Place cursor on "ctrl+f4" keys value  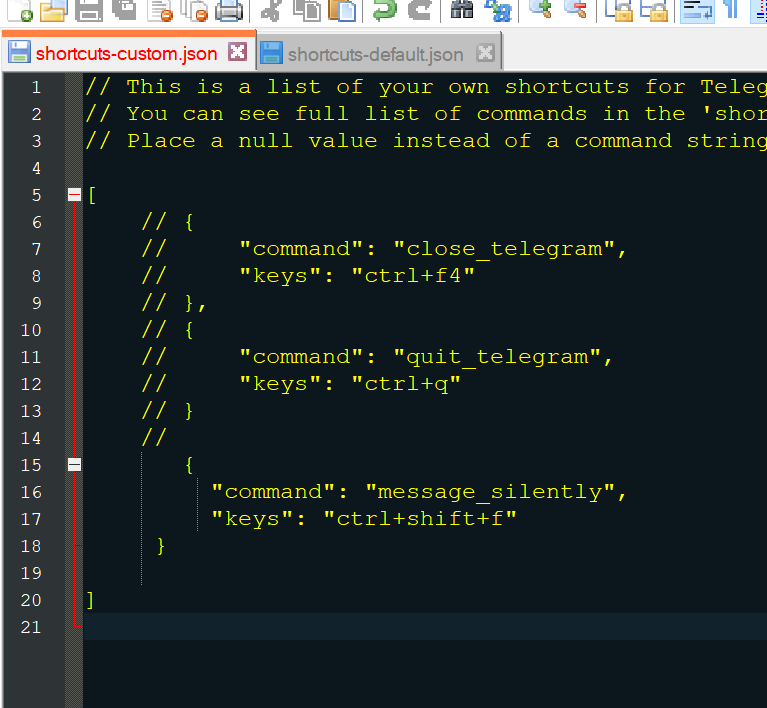(x=413, y=276)
